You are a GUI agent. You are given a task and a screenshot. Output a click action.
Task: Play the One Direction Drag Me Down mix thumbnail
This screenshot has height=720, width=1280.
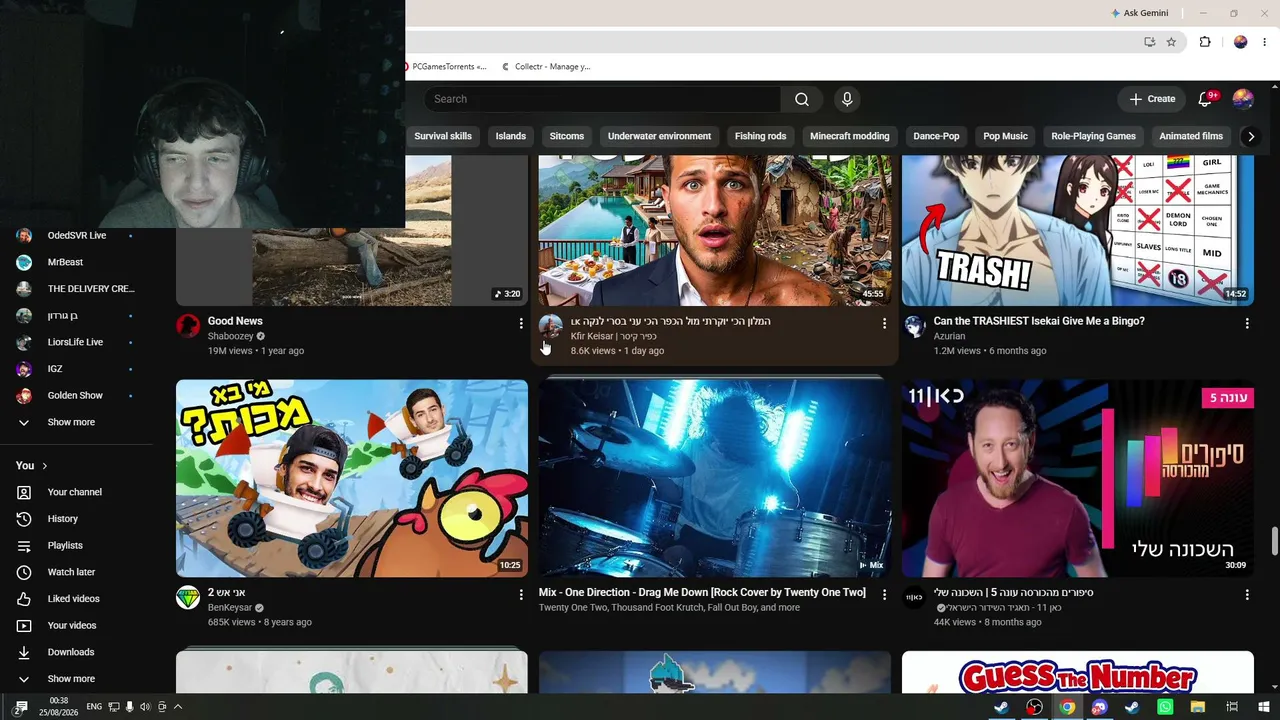[715, 478]
